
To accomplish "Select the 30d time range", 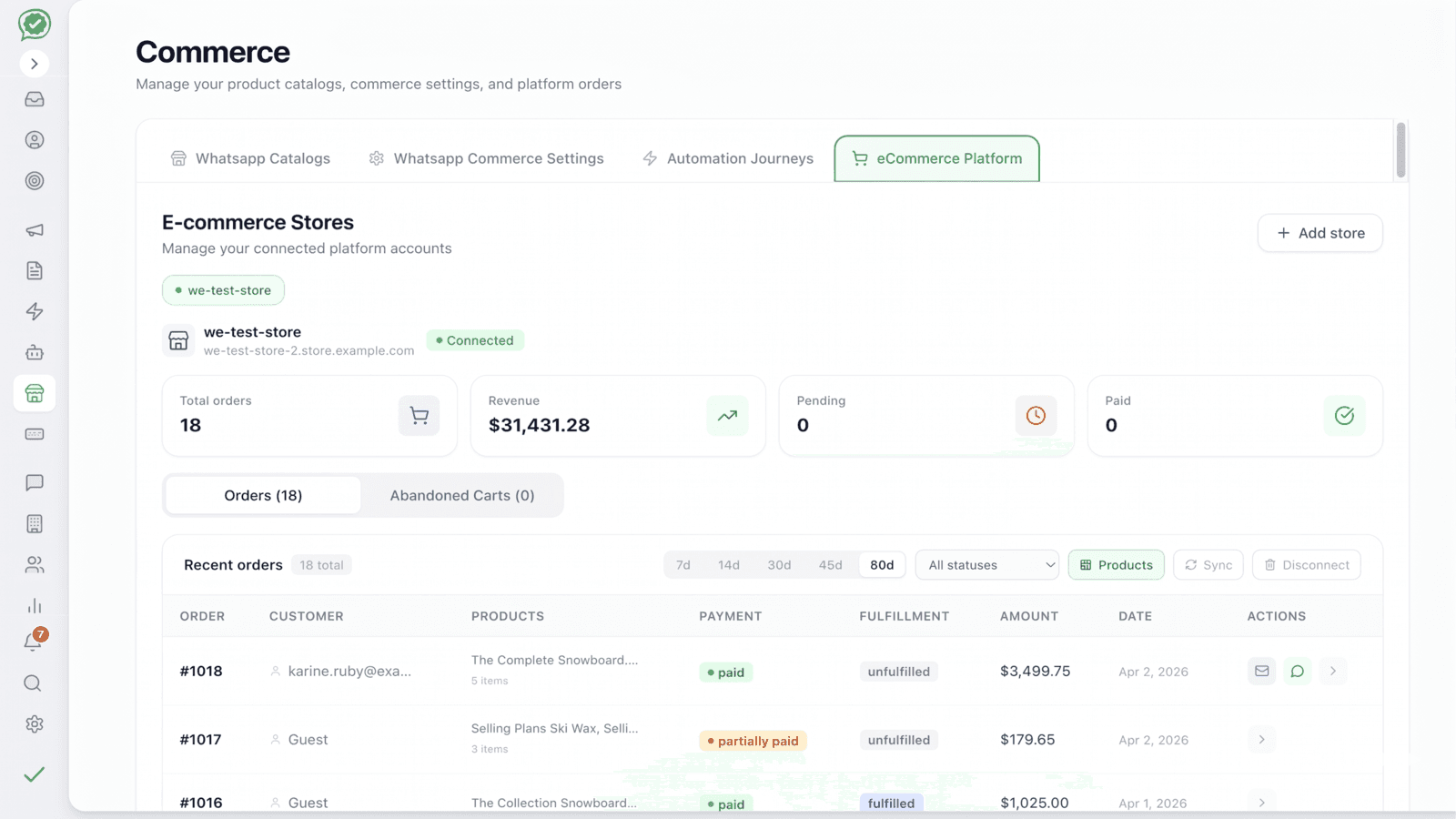I will coord(779,565).
